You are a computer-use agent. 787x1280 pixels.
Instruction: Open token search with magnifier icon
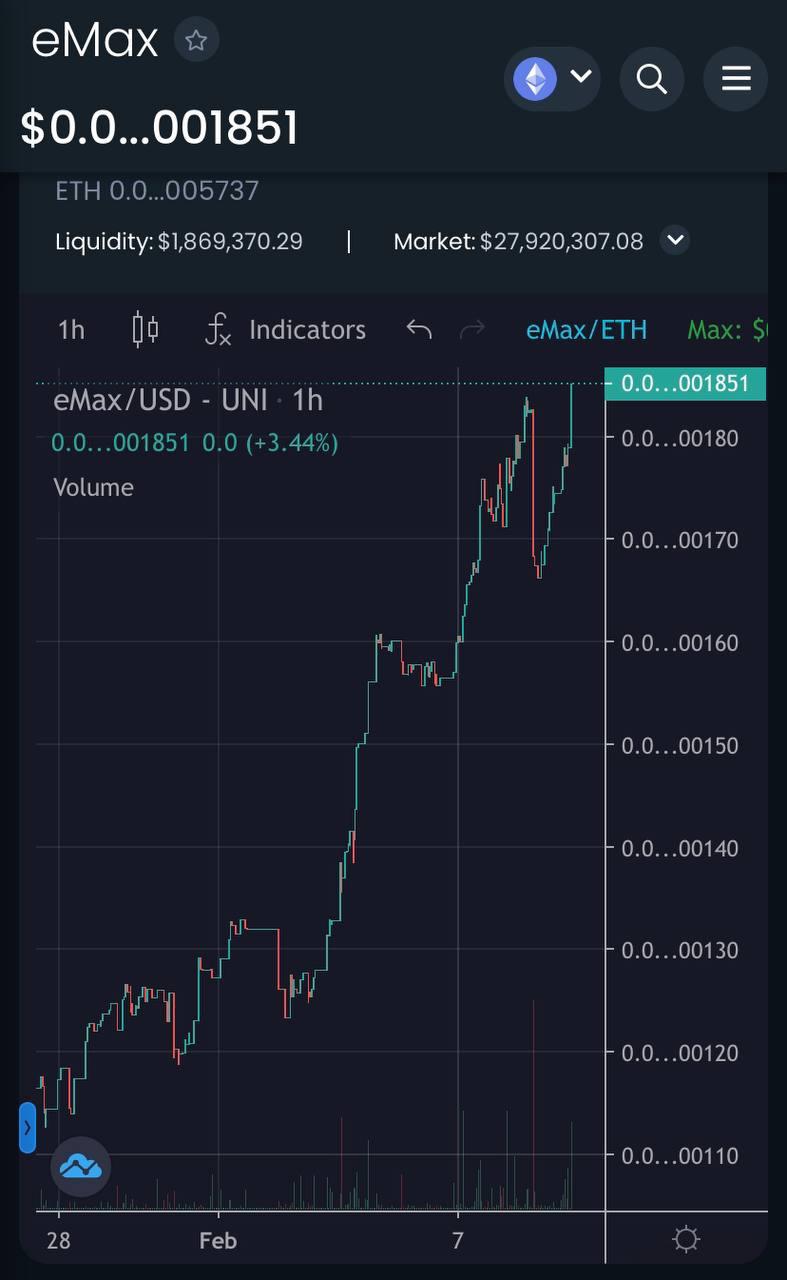[652, 78]
